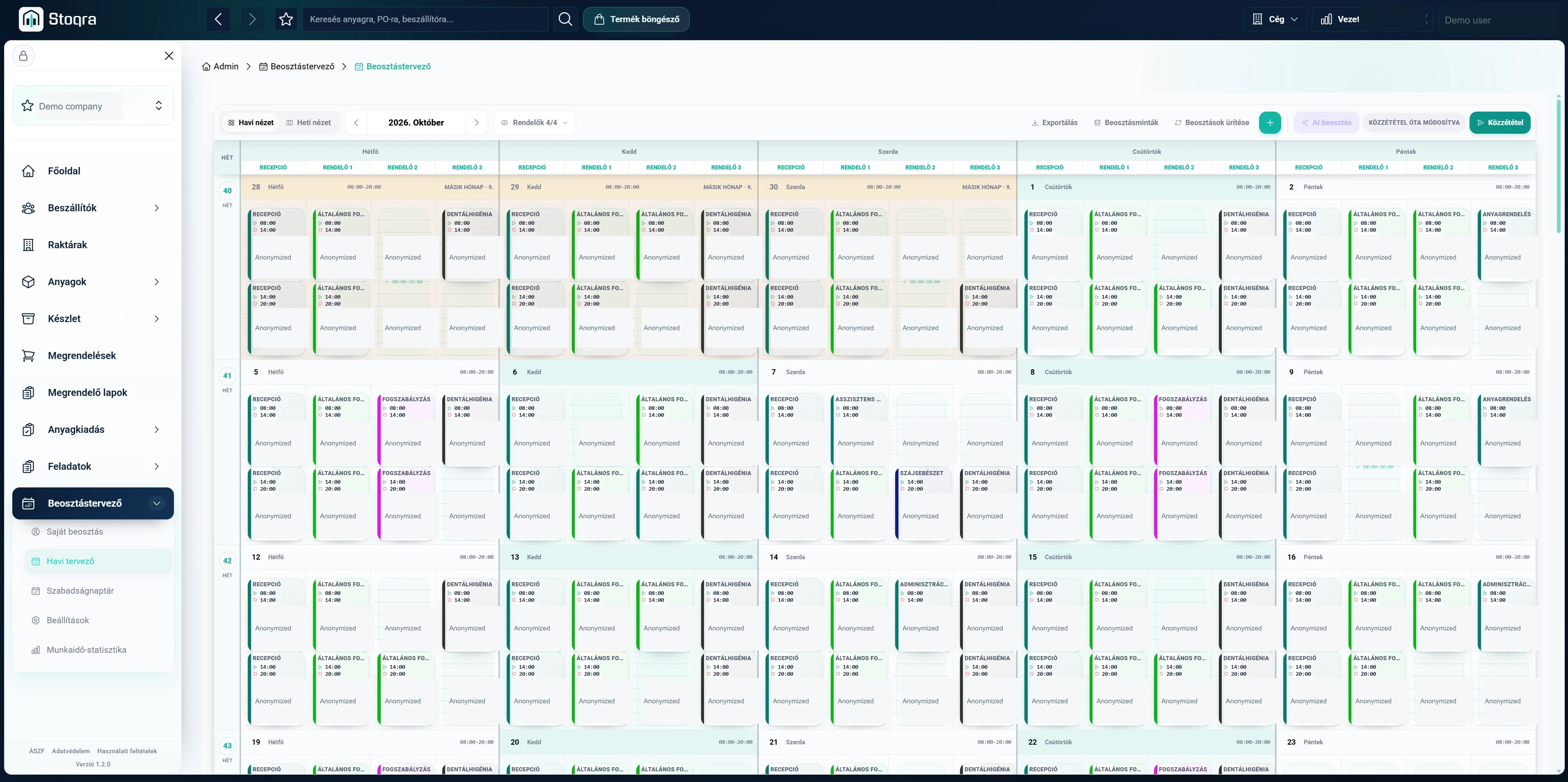The height and width of the screenshot is (782, 1568).
Task: Go to previous month with left chevron
Action: [x=356, y=122]
